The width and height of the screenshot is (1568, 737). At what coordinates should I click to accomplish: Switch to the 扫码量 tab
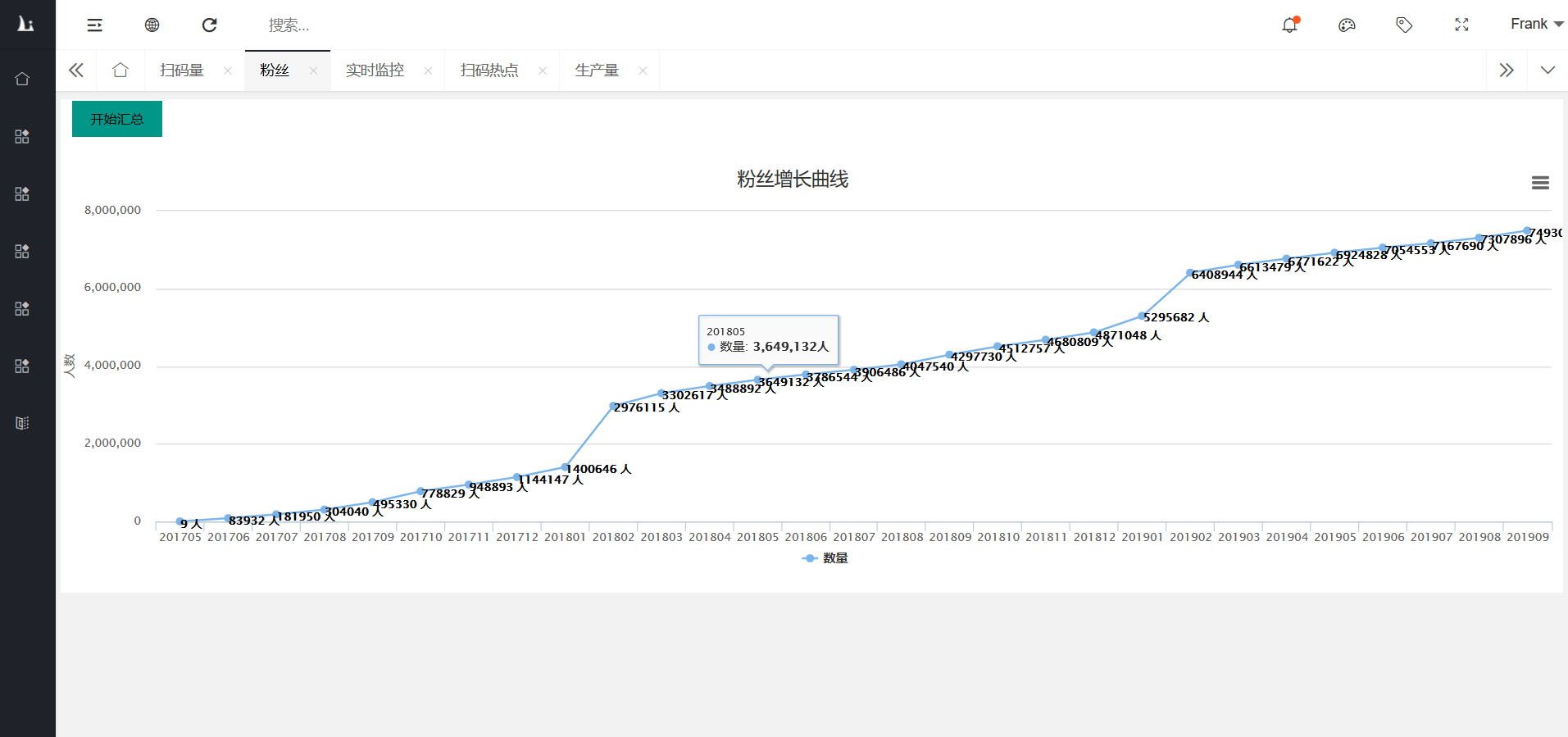[x=182, y=71]
